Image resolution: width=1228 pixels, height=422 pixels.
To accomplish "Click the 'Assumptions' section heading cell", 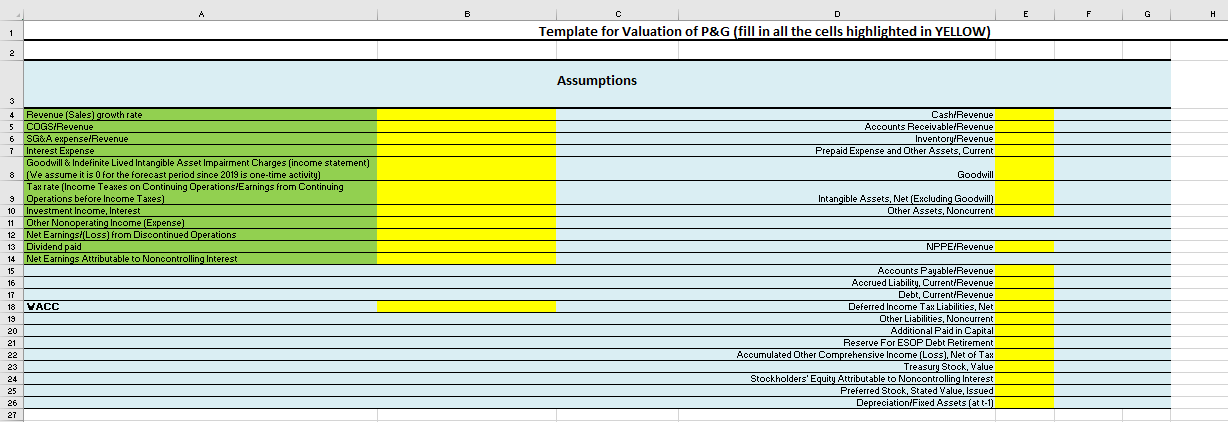I will pos(597,80).
